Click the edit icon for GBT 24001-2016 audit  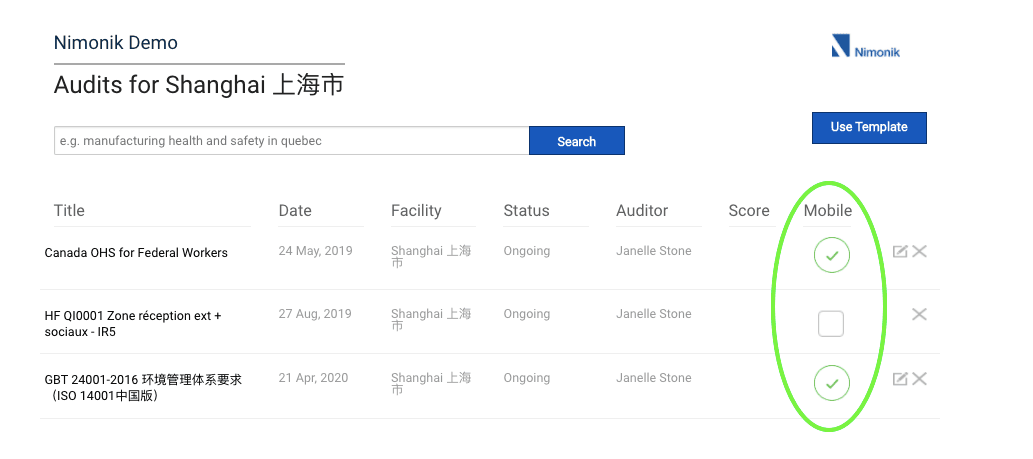tap(900, 379)
